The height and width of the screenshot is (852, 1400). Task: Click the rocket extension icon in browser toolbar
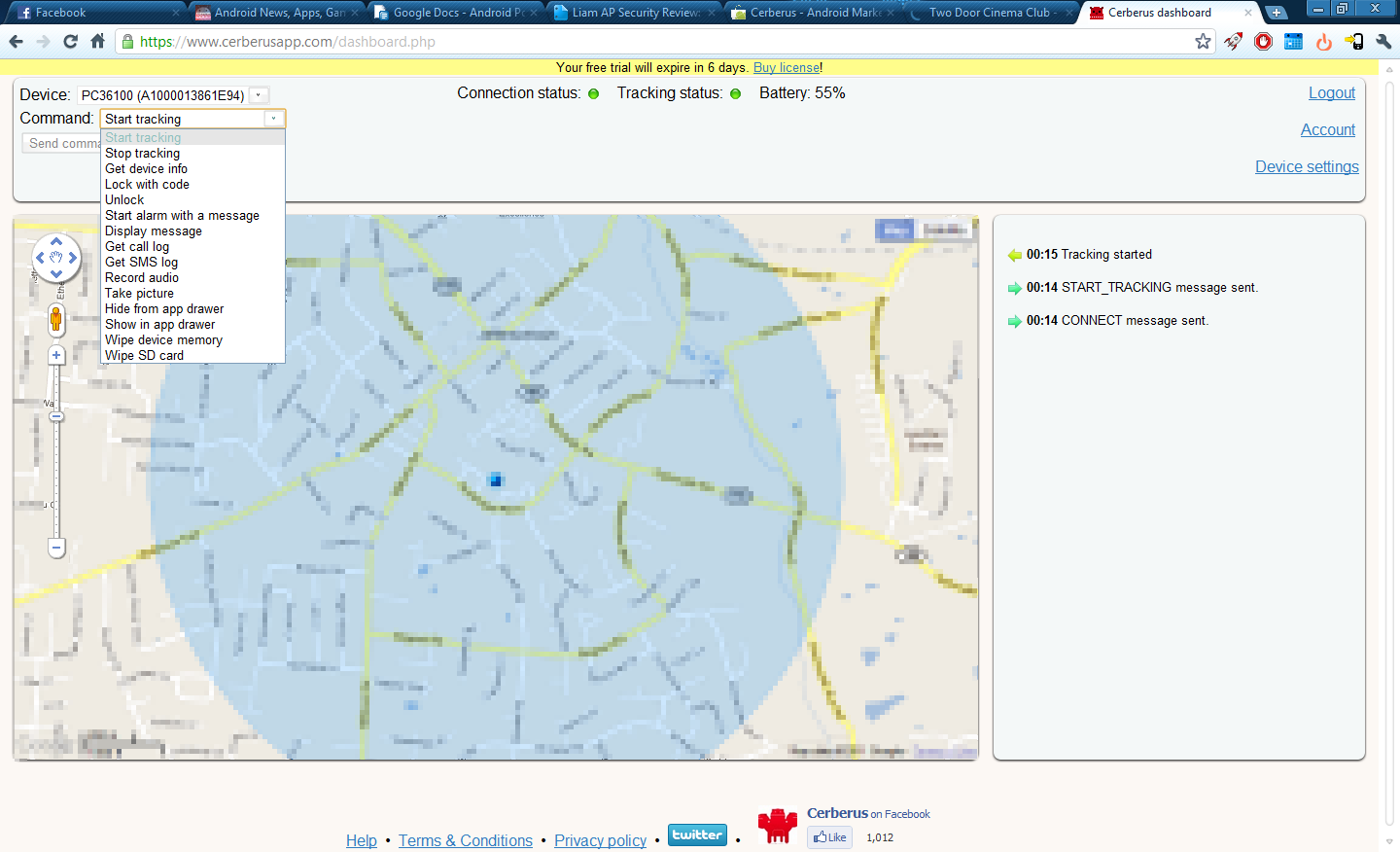click(1233, 41)
